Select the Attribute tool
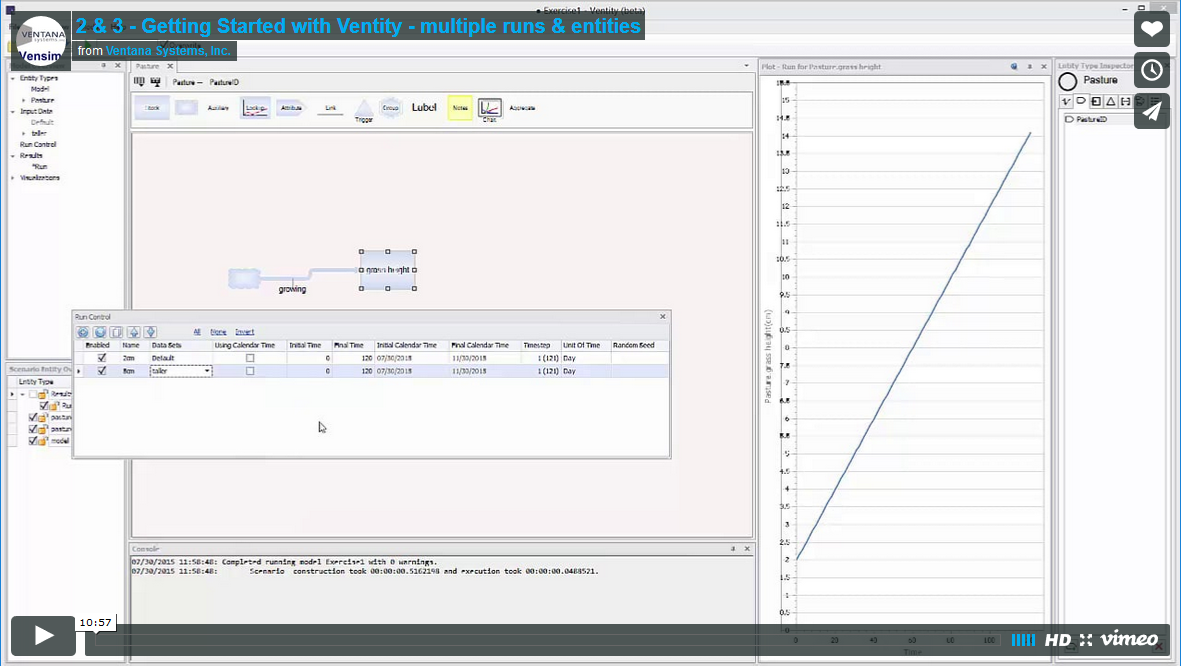This screenshot has height=666, width=1181. click(291, 108)
